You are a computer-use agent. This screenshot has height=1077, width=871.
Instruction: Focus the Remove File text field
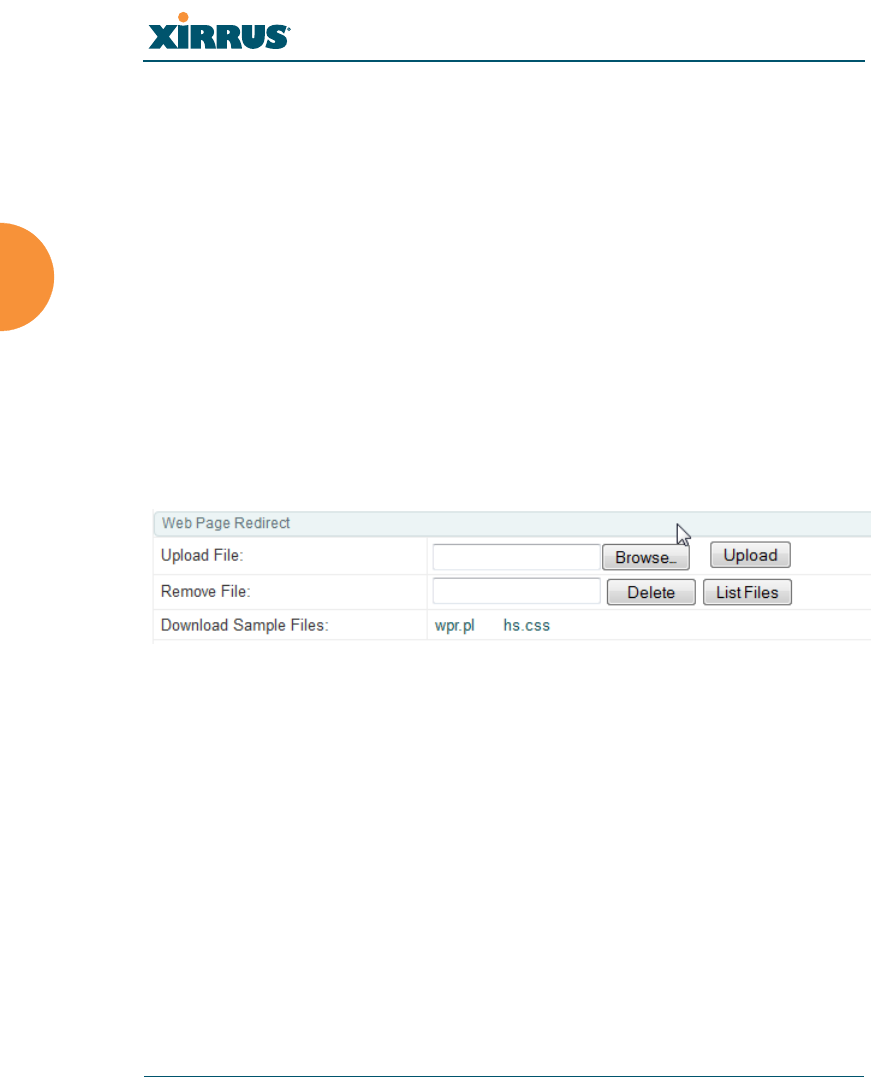[x=517, y=591]
